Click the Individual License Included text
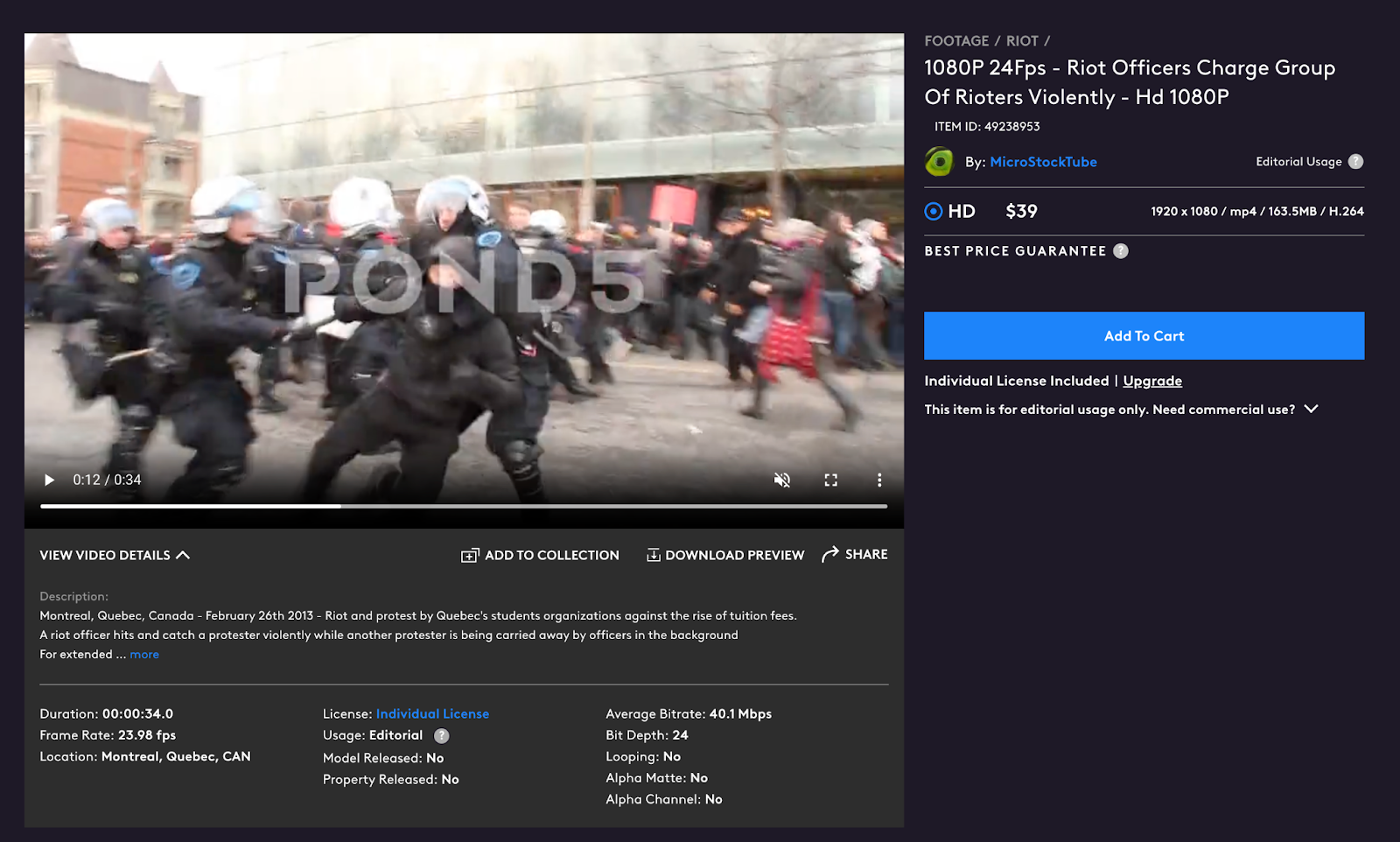1400x842 pixels. (x=1017, y=381)
